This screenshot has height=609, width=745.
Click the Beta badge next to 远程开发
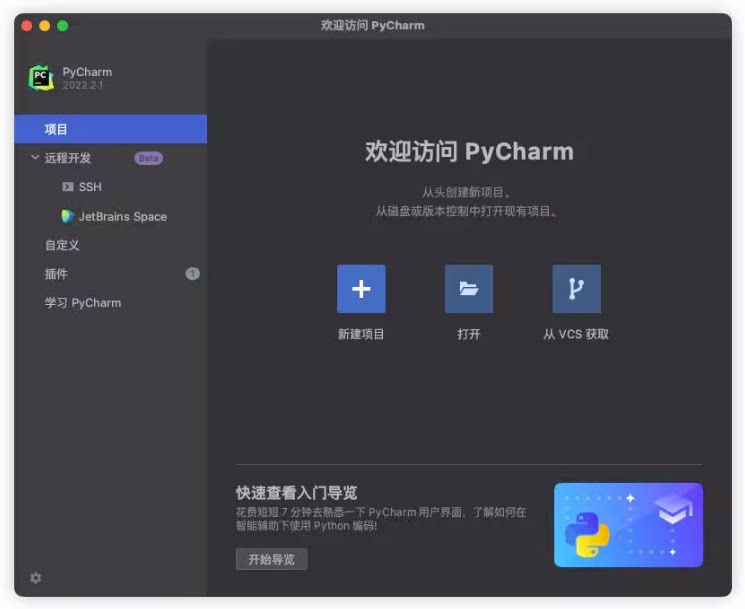pyautogui.click(x=149, y=158)
